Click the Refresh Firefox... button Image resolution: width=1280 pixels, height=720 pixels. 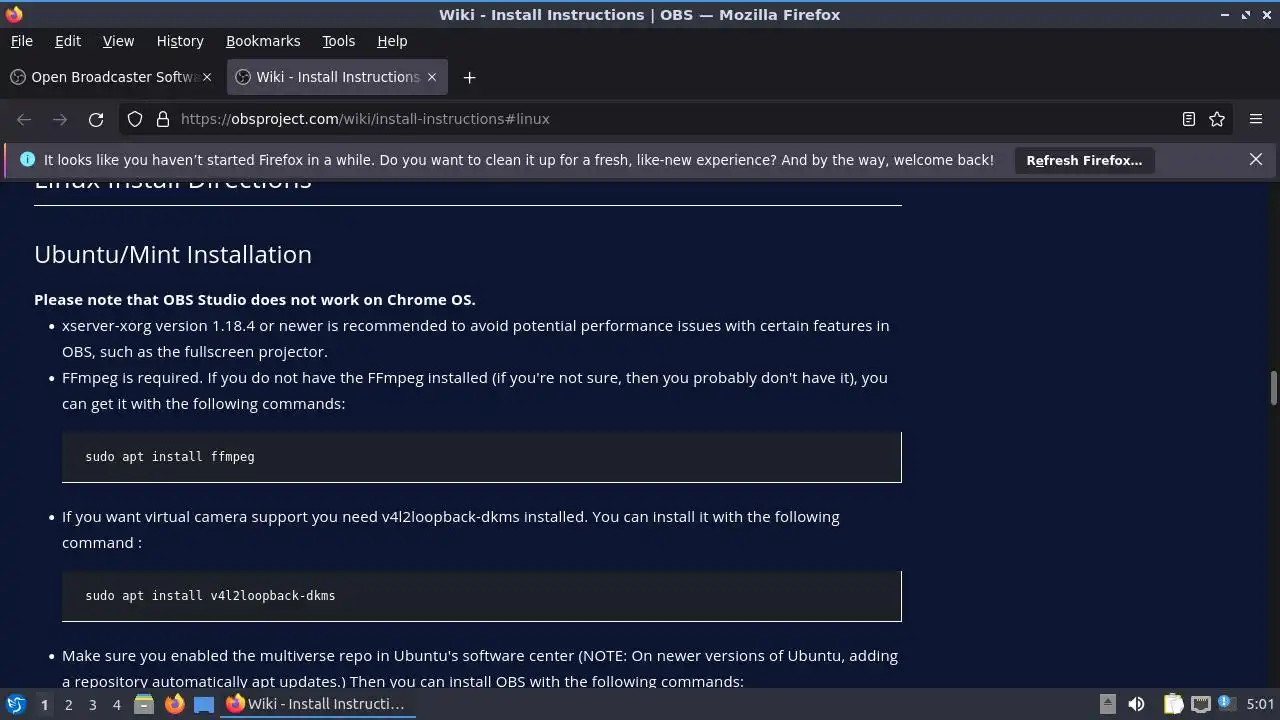point(1084,160)
